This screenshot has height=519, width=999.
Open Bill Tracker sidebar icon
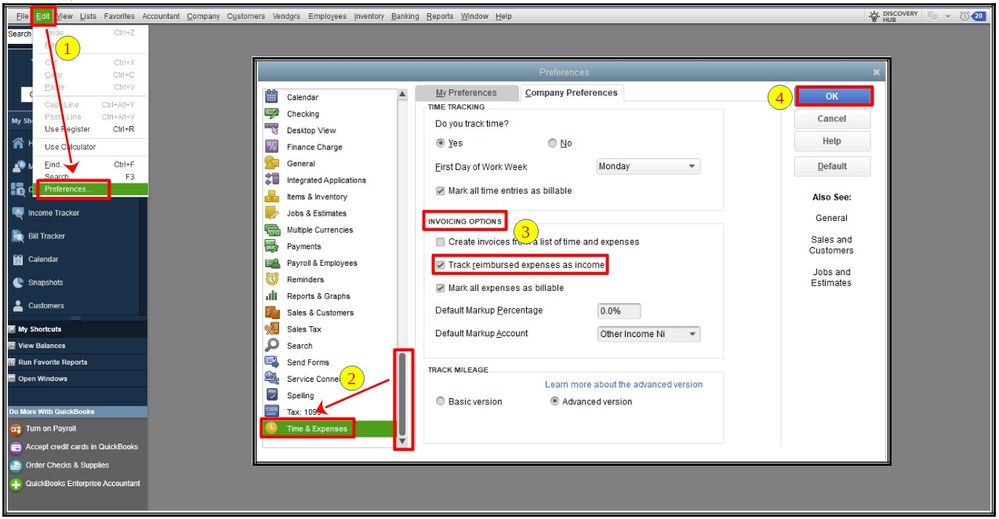[18, 236]
